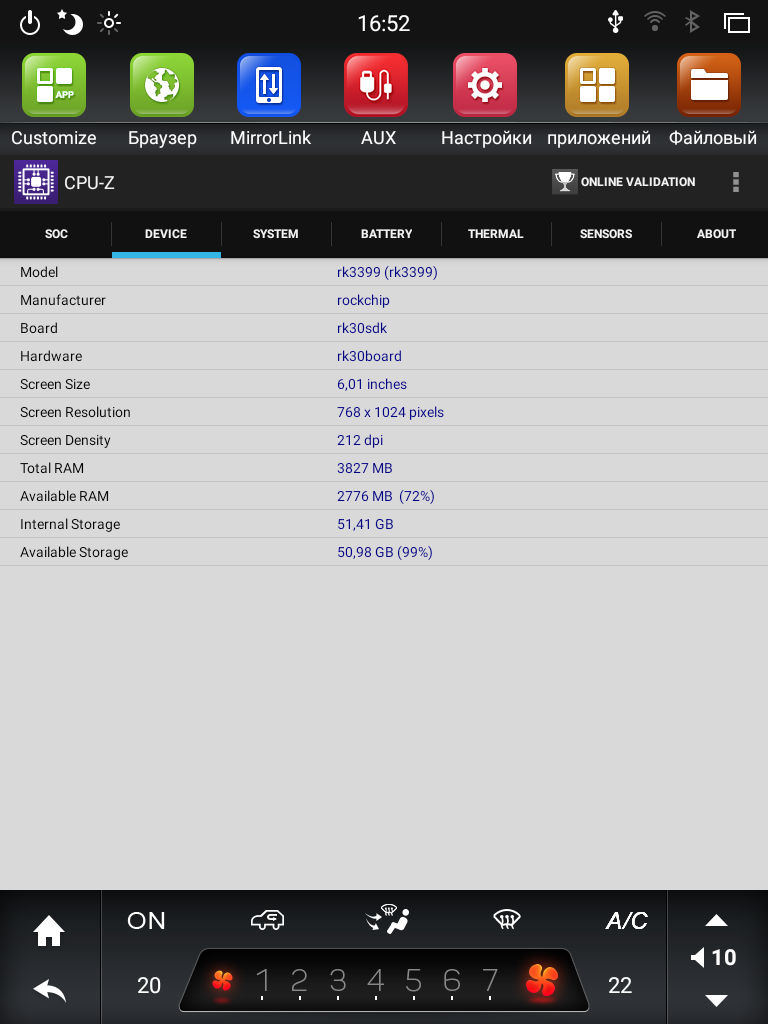Open the MirrorLink app
Viewport: 768px width, 1024px height.
pos(269,85)
